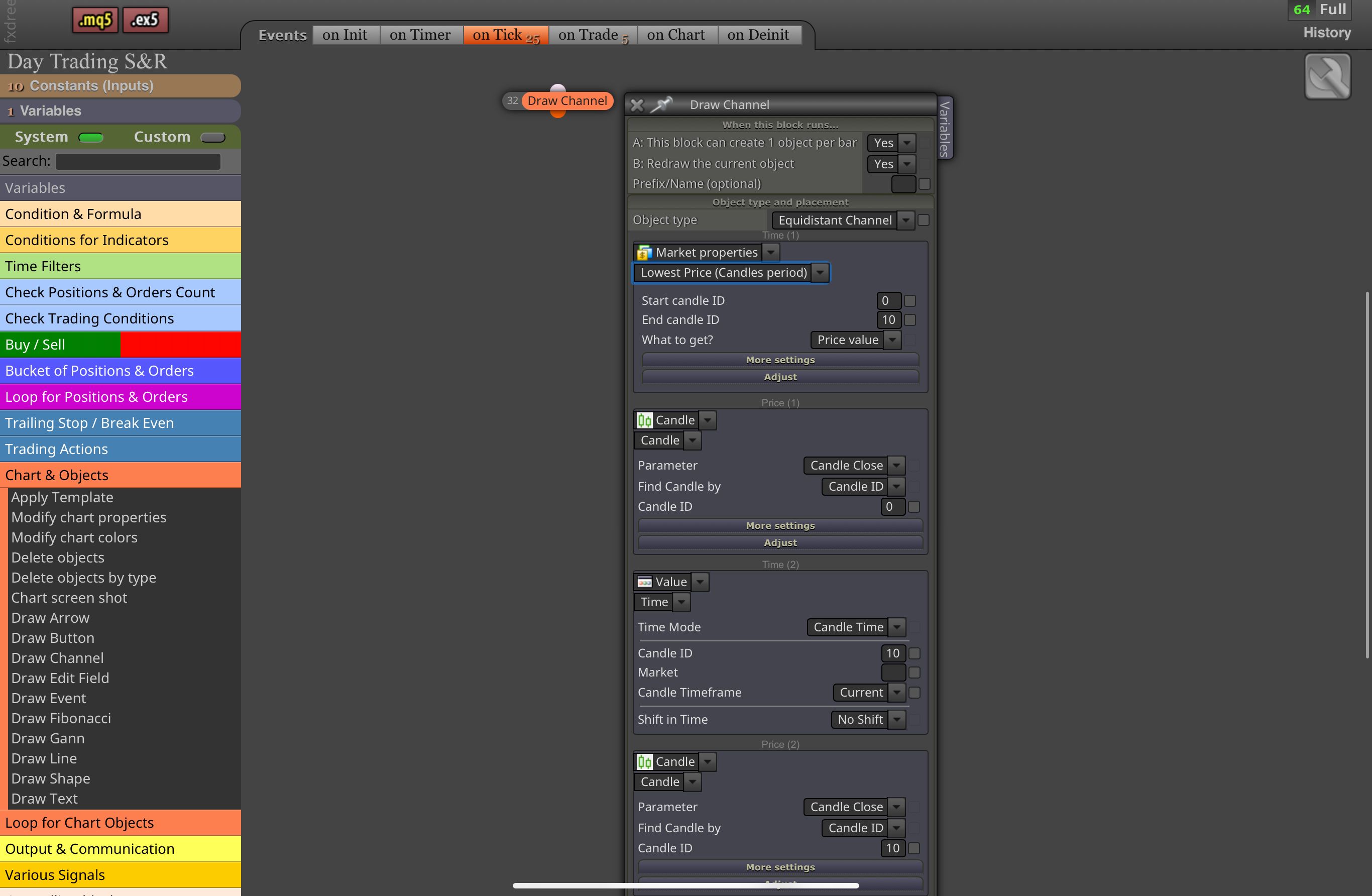Switch to the on Trade event tab
The height and width of the screenshot is (896, 1372).
[593, 35]
